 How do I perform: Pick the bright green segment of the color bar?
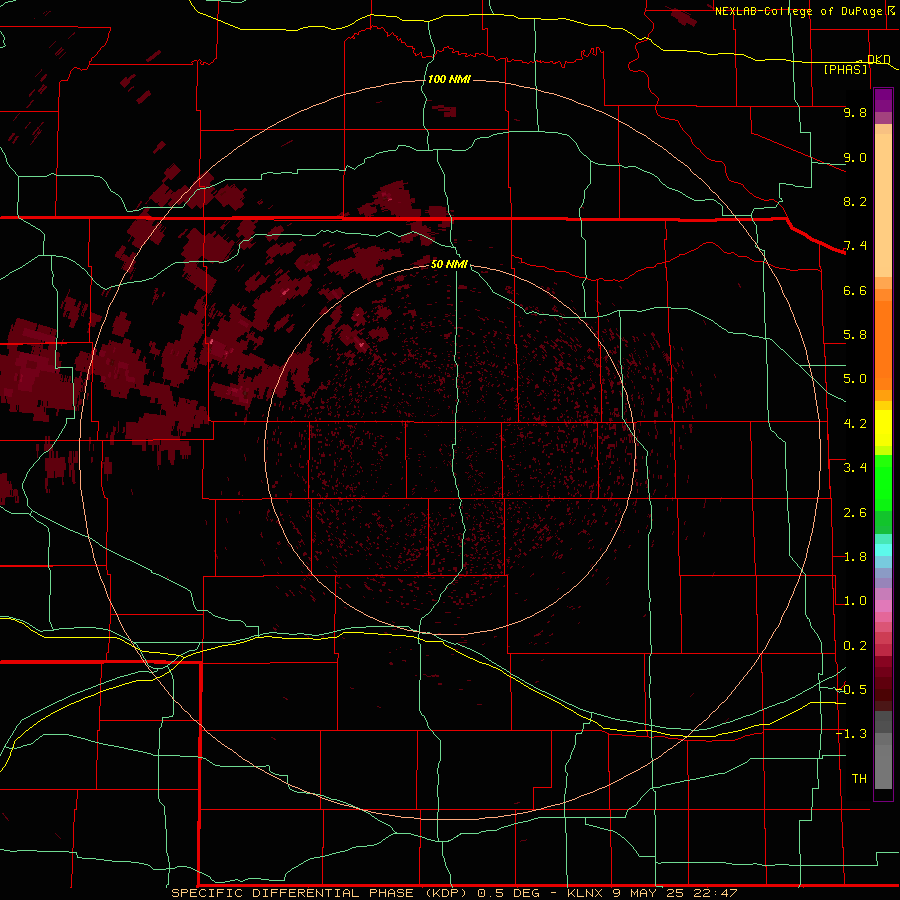tap(883, 483)
